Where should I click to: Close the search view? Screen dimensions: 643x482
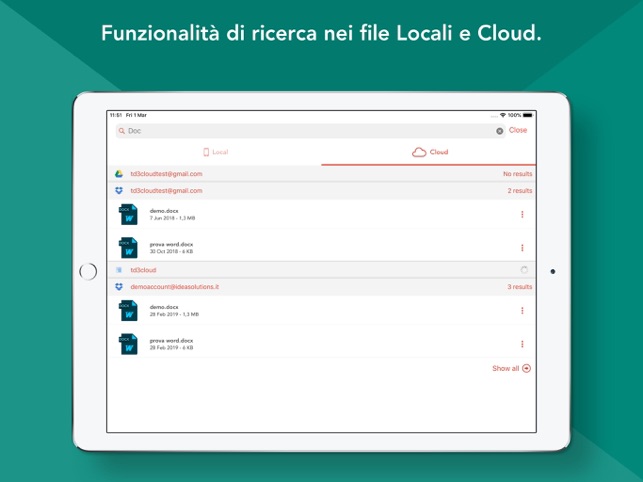(x=518, y=130)
